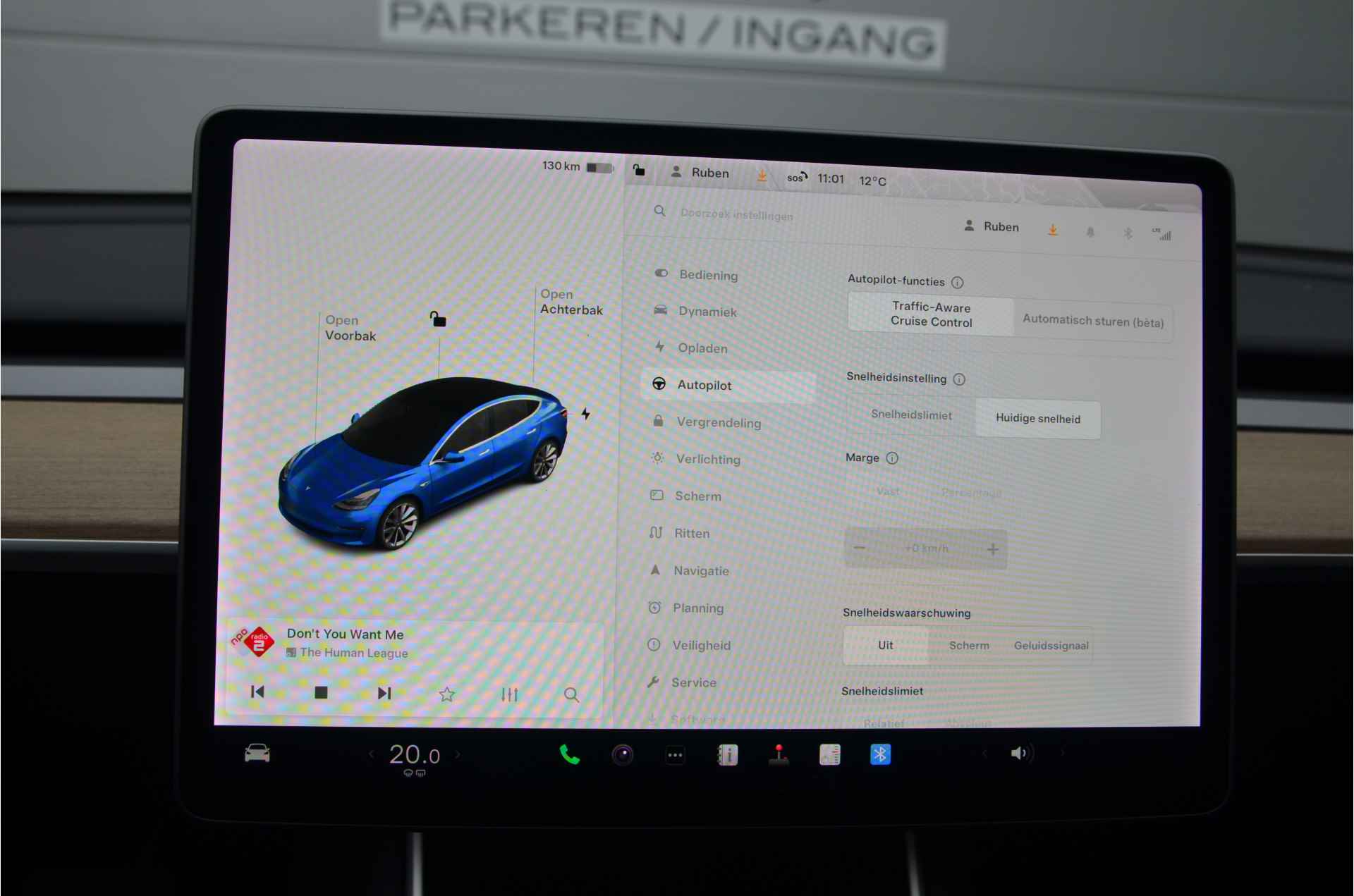This screenshot has height=896, width=1354.
Task: Raise cabin temperature with right arrow
Action: (x=458, y=754)
